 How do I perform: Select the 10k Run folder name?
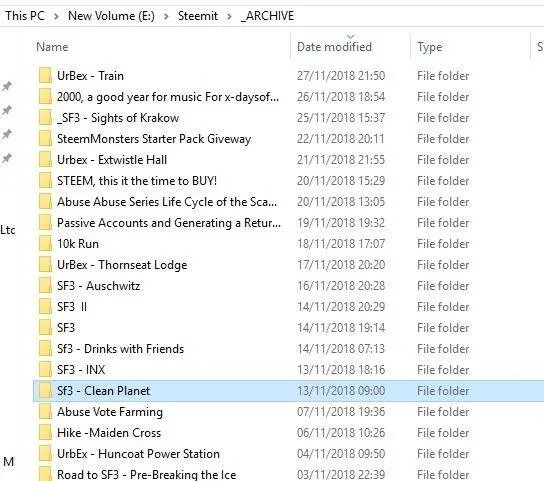tap(78, 244)
